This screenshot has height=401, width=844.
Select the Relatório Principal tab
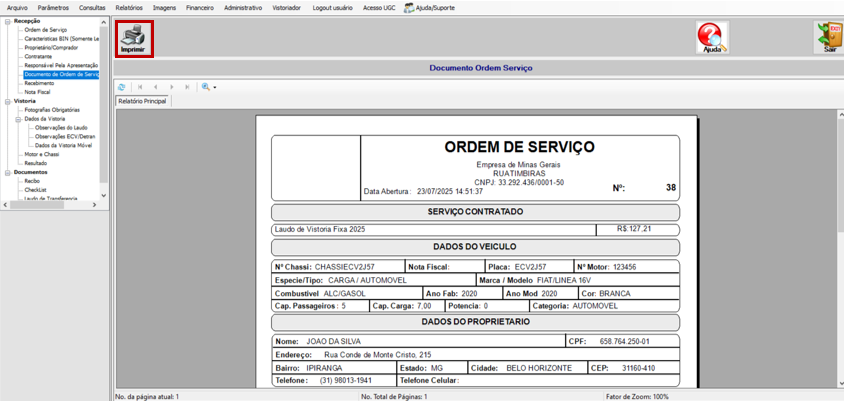pos(143,101)
